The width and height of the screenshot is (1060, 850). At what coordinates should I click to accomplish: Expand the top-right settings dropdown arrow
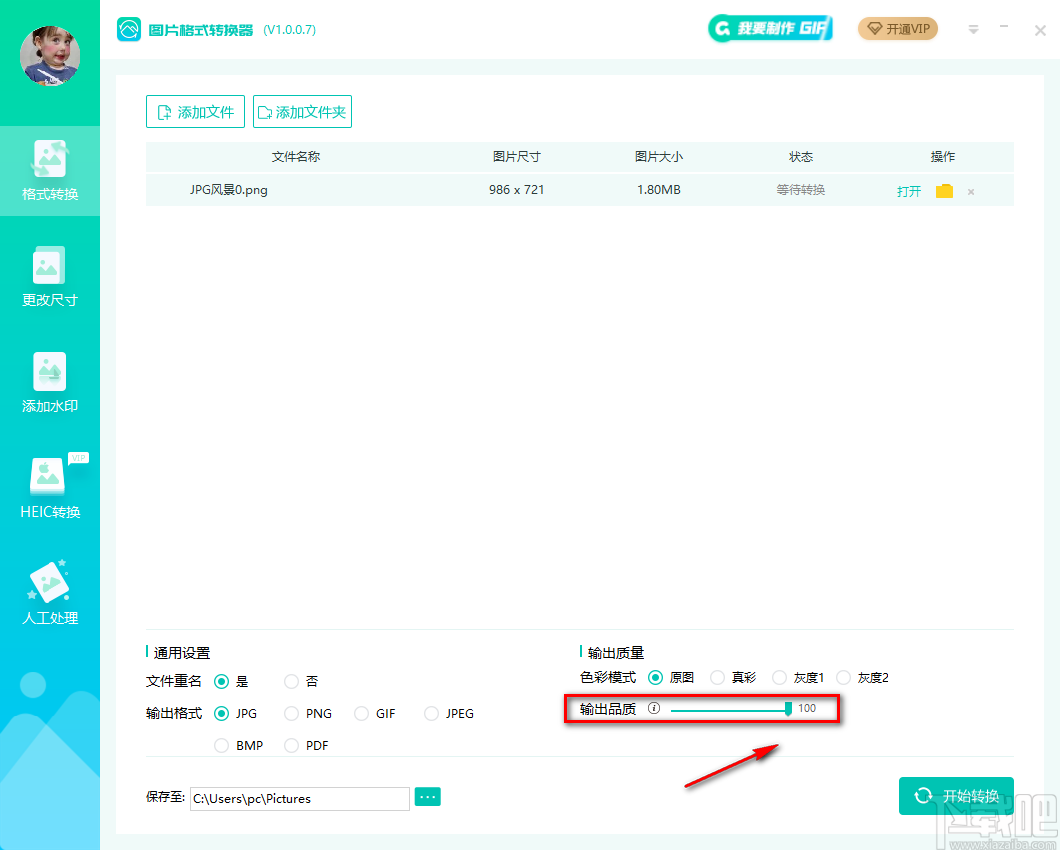coord(973,29)
